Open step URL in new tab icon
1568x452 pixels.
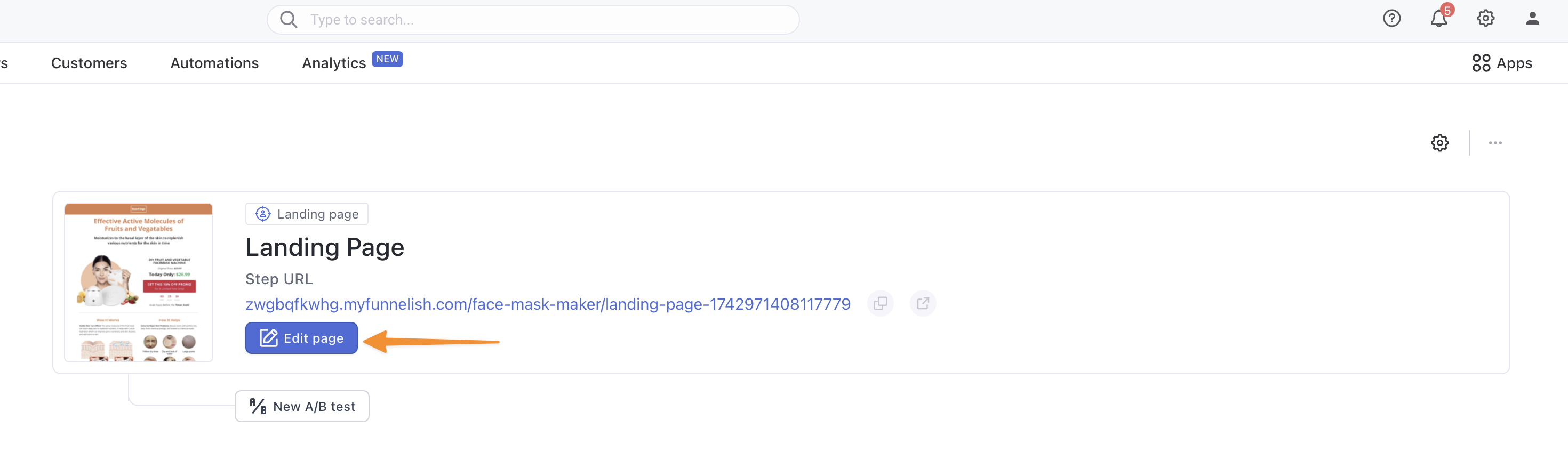(923, 304)
